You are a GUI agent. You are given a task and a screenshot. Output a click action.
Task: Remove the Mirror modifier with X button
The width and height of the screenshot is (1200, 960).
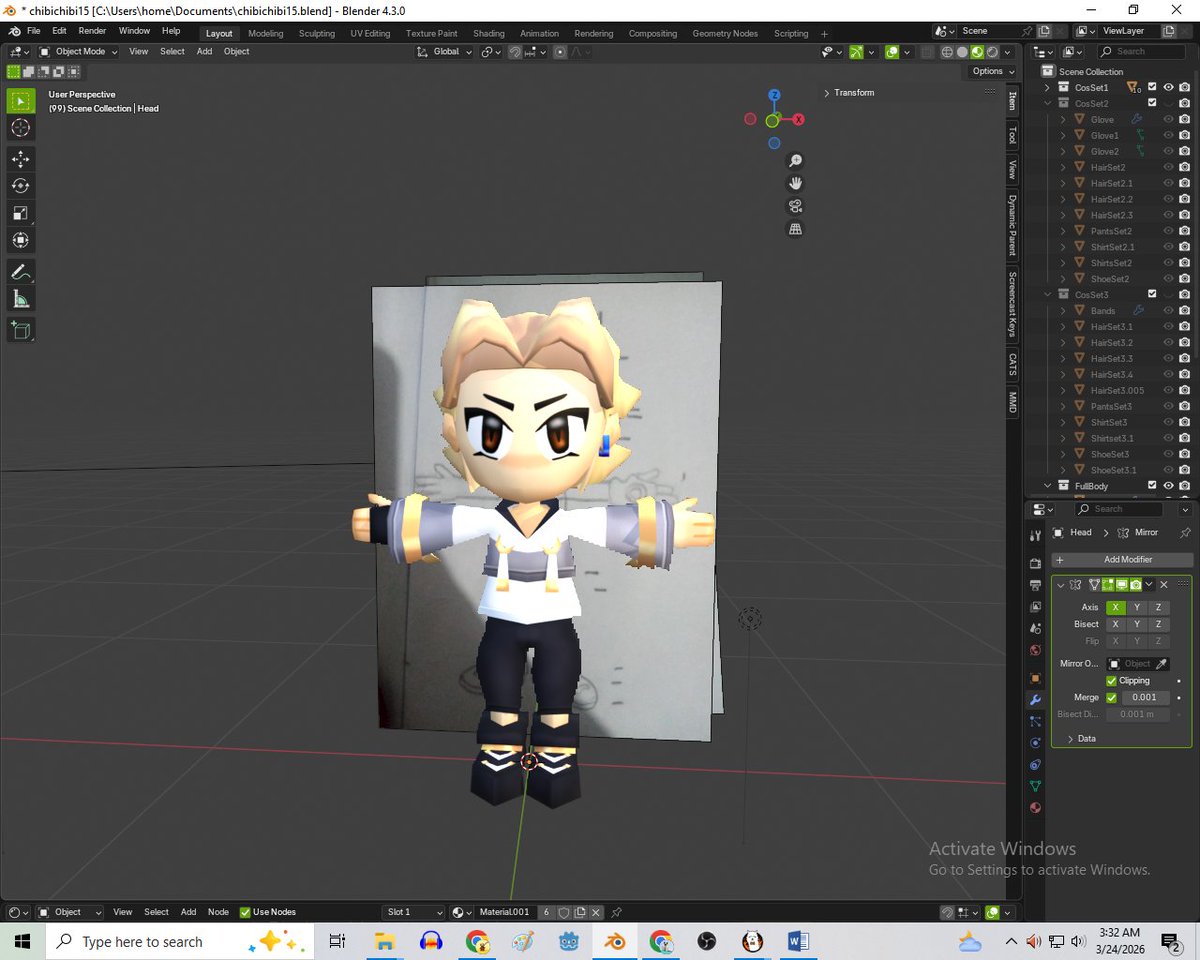click(1164, 585)
